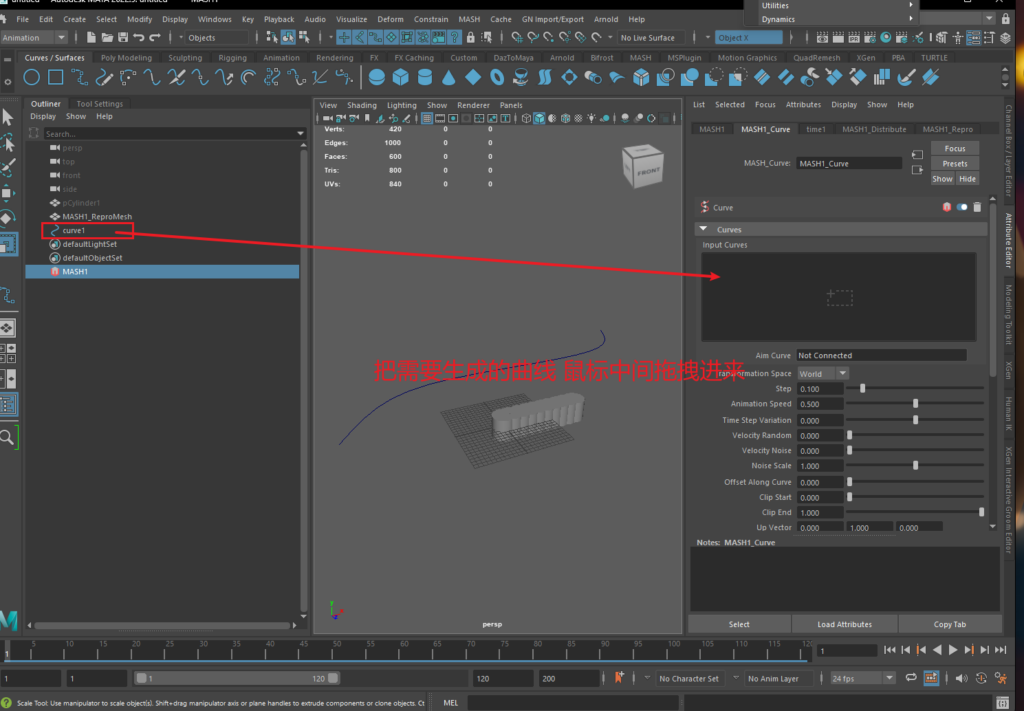Activate the Rotate tool in toolbox
This screenshot has width=1024, height=711.
[8, 217]
